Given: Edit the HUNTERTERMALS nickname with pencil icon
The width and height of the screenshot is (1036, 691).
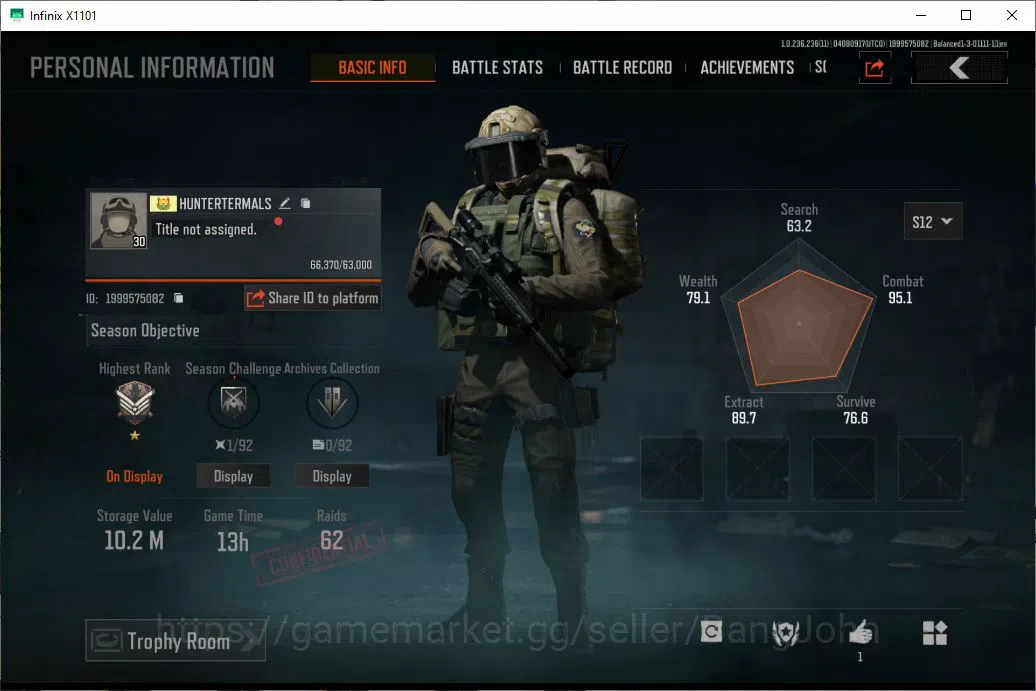Looking at the screenshot, I should 285,203.
